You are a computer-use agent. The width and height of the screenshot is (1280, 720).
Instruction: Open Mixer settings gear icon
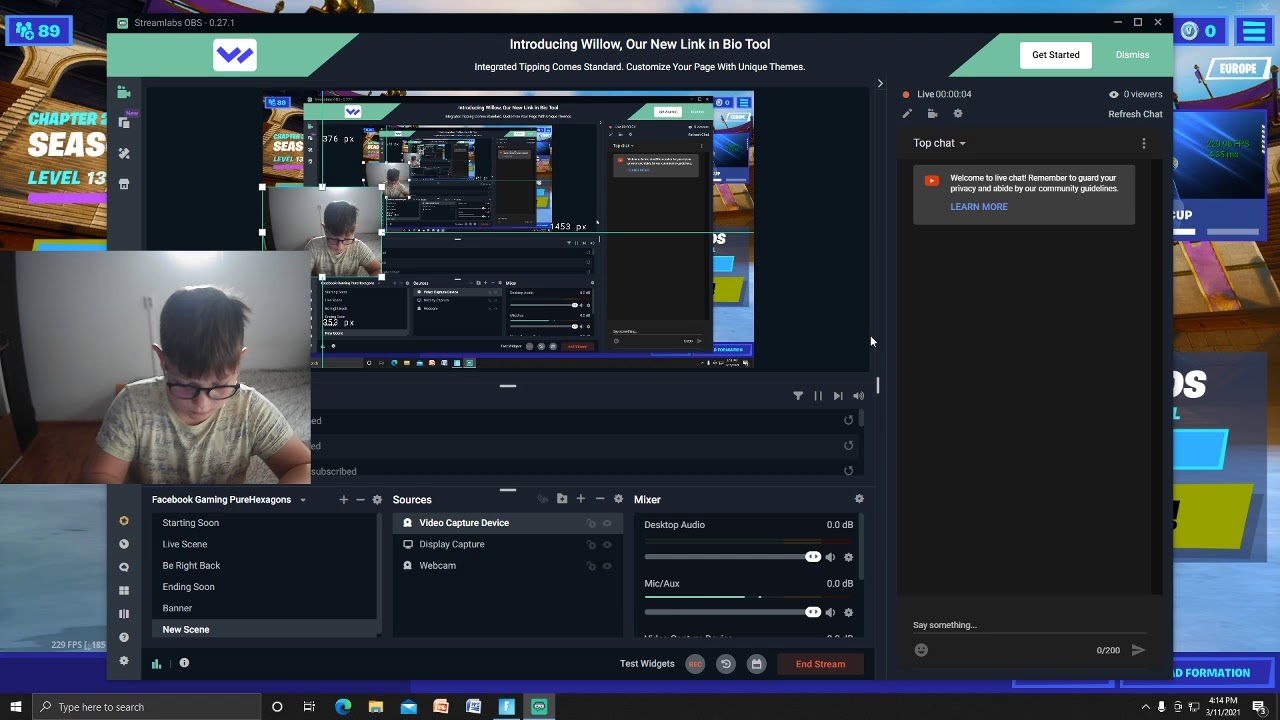click(859, 499)
